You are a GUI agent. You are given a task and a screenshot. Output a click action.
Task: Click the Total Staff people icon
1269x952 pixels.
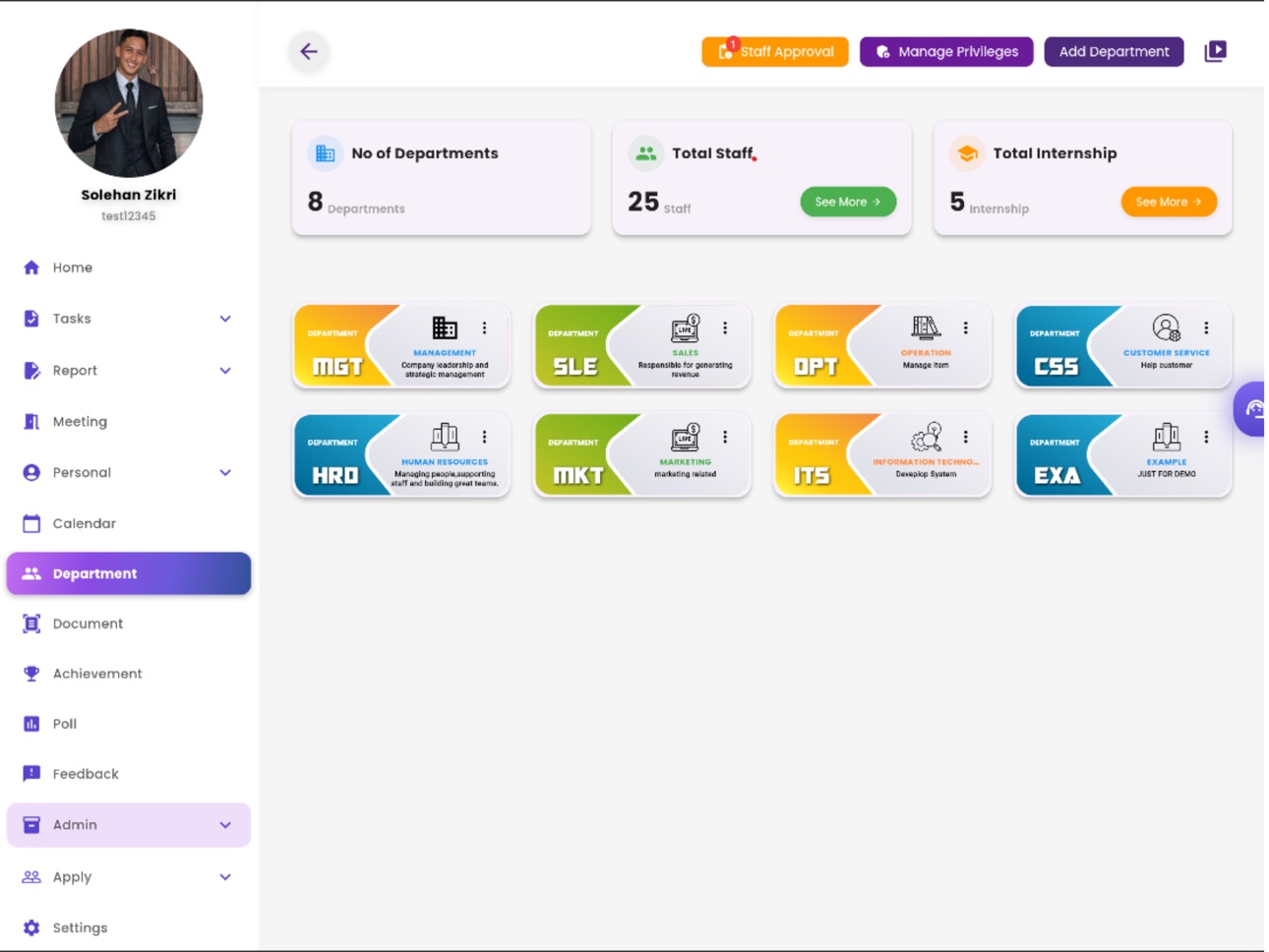(646, 153)
